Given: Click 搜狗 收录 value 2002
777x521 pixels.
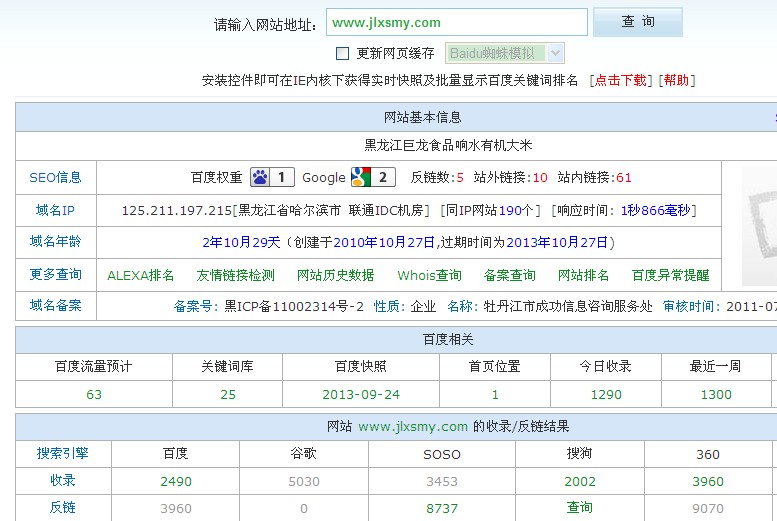Looking at the screenshot, I should tap(580, 481).
